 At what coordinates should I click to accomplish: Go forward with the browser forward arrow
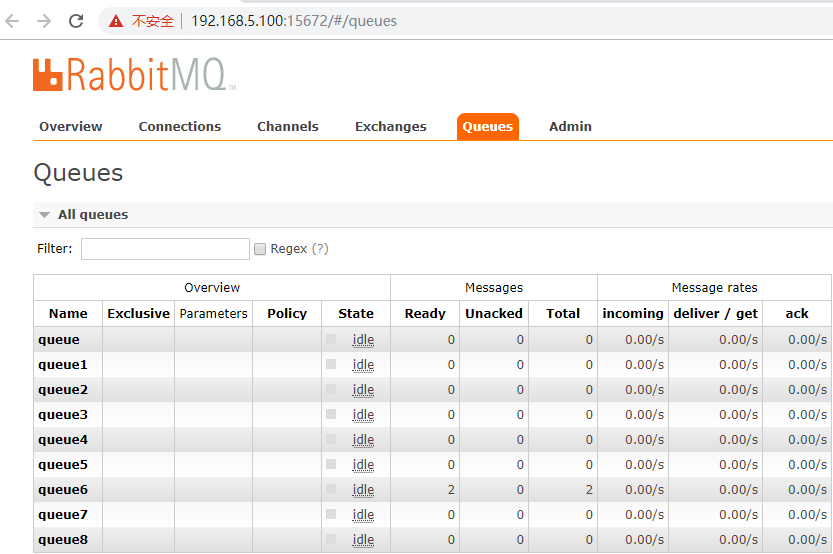coord(44,21)
